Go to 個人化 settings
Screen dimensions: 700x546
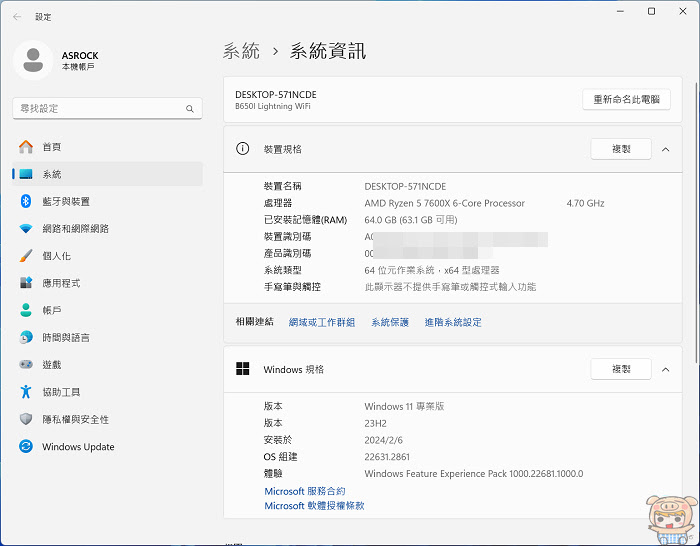[x=107, y=256]
